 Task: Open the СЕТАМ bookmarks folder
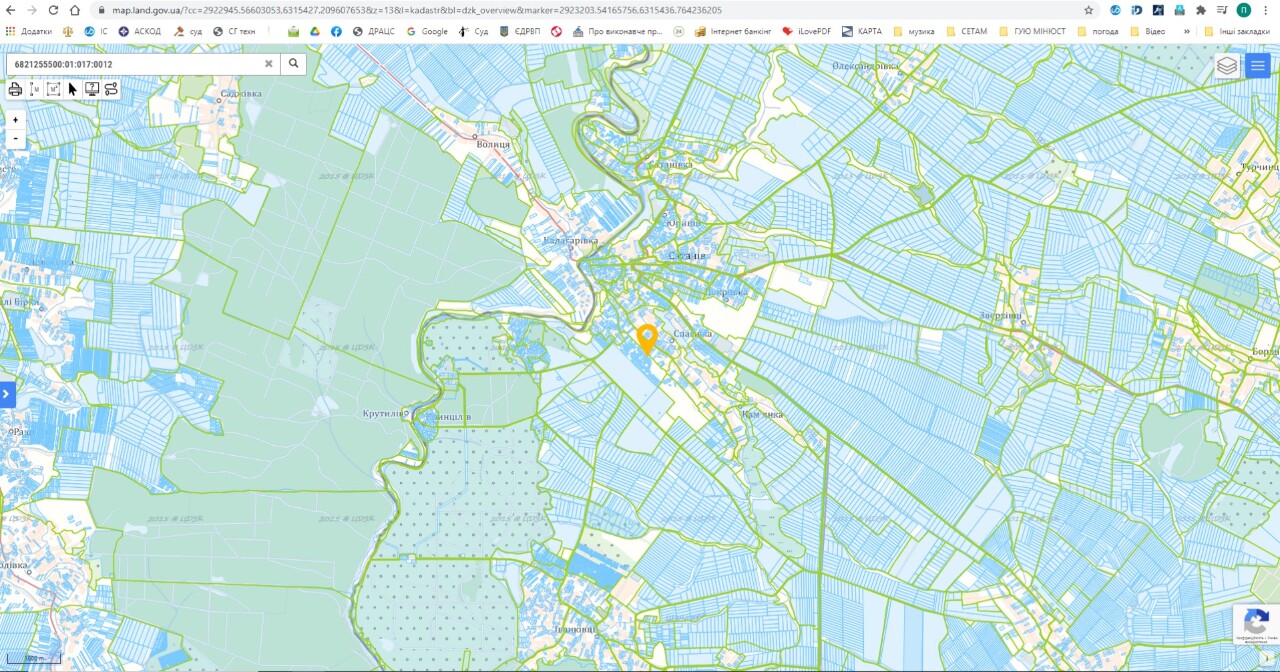point(966,31)
